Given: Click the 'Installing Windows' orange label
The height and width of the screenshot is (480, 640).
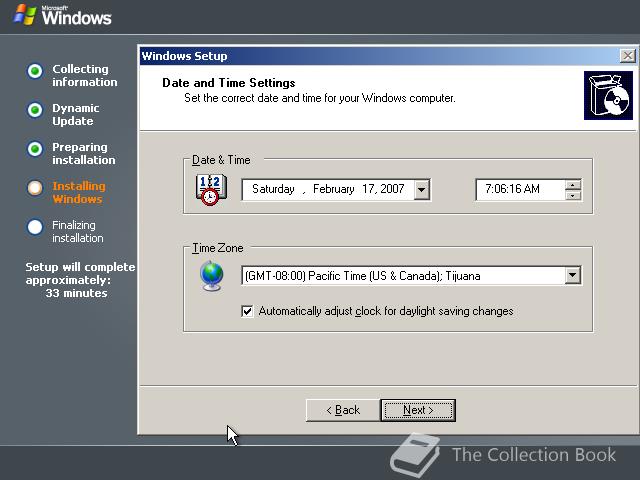Looking at the screenshot, I should click(x=79, y=193).
